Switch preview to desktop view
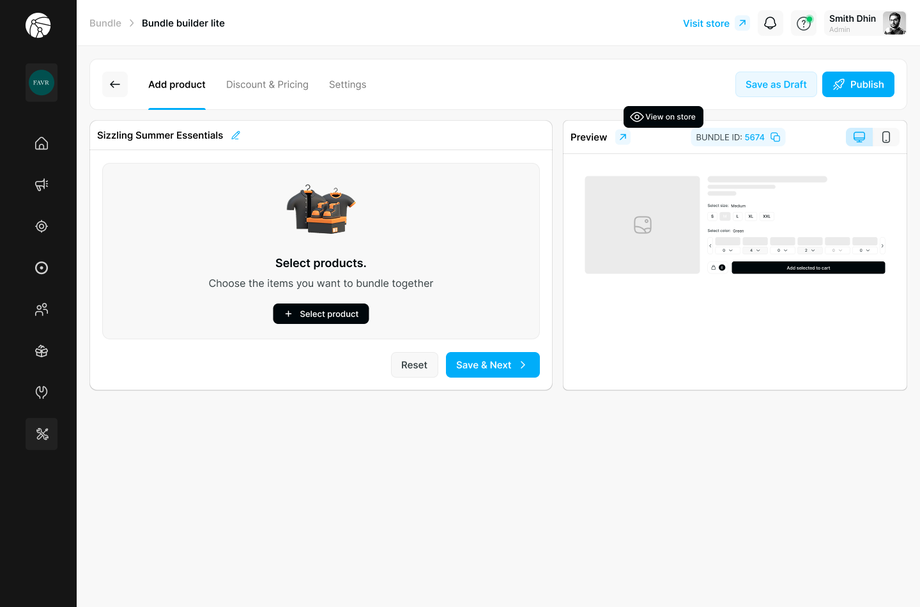920x607 pixels. coord(859,136)
